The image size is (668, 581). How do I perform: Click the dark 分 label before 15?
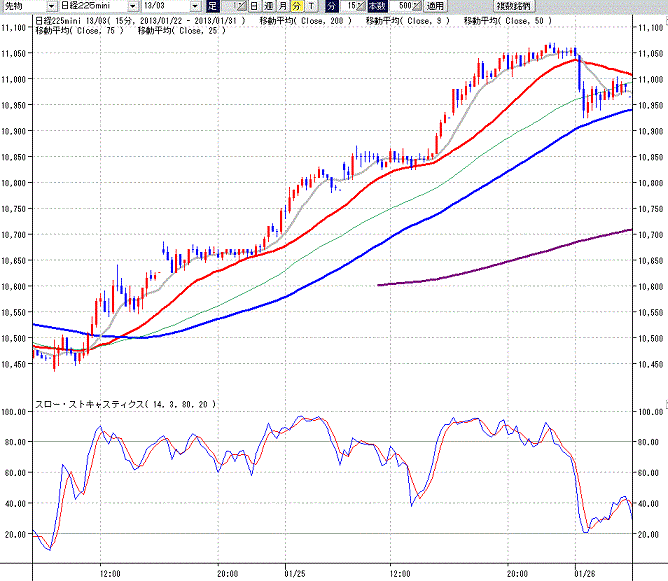tap(331, 6)
